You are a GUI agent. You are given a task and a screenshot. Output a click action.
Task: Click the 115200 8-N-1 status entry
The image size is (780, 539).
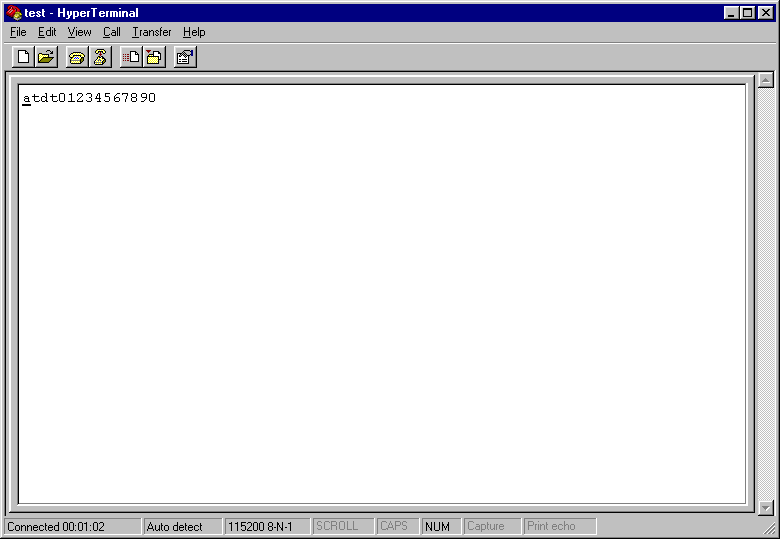click(268, 526)
